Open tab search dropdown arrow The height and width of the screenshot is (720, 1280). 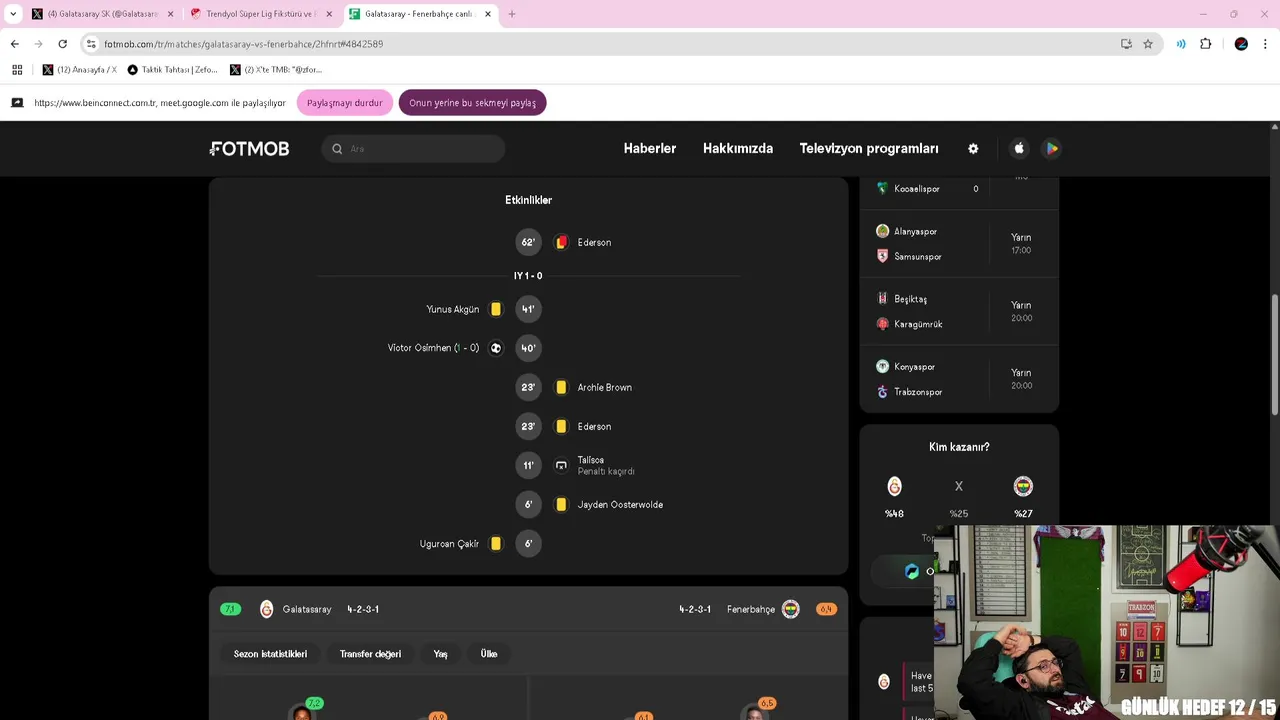tap(13, 14)
